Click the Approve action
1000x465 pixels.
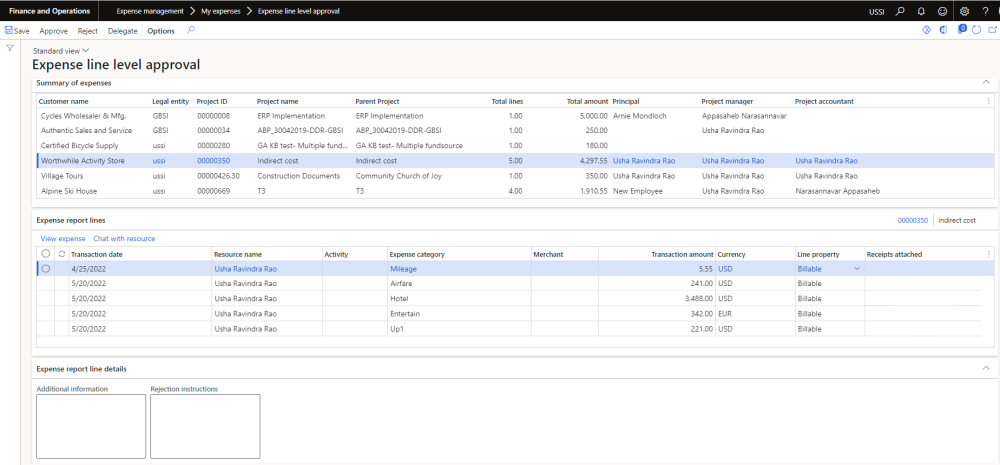coord(54,31)
